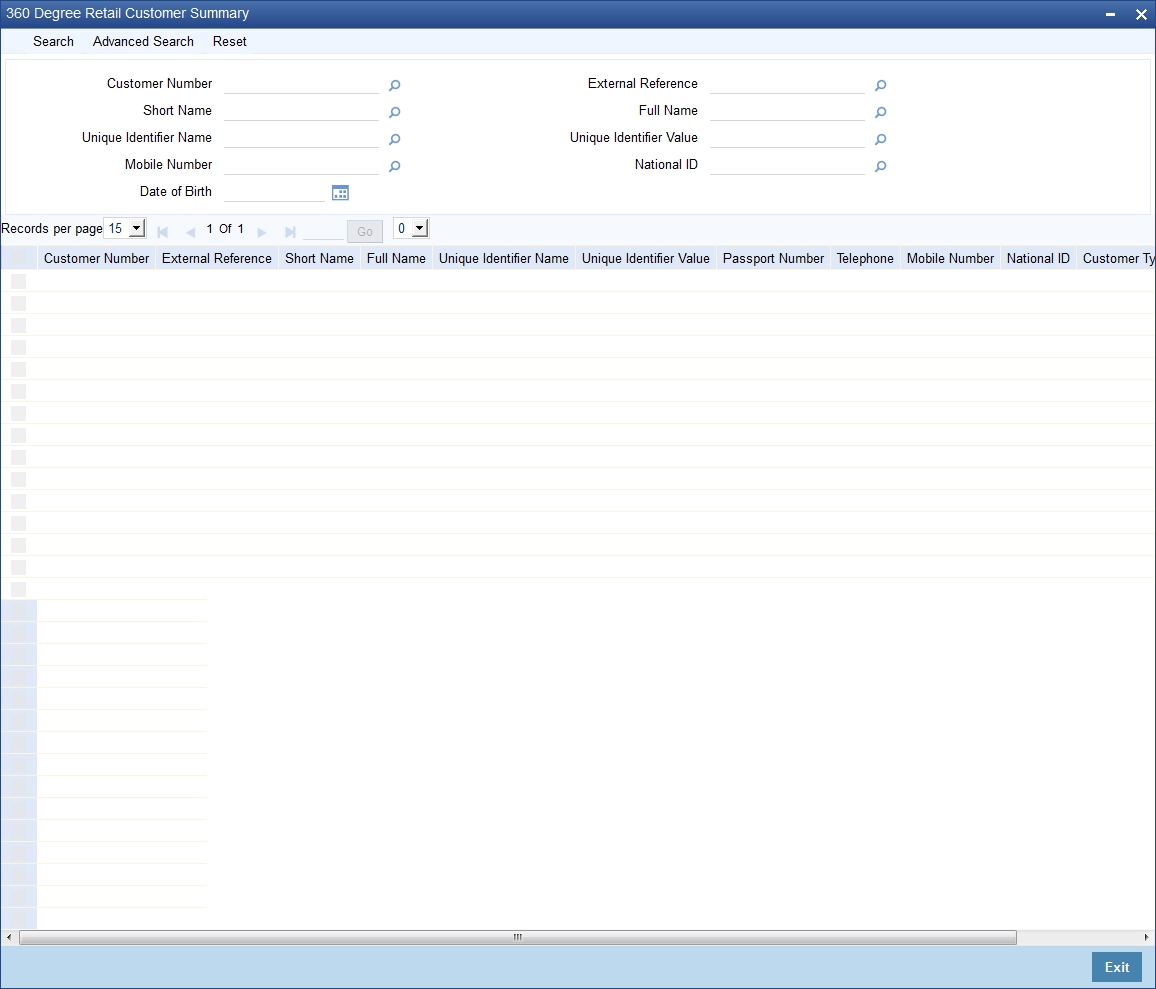Screen dimensions: 1156x989
Task: Open lookup for Short Name field
Action: pyautogui.click(x=394, y=112)
